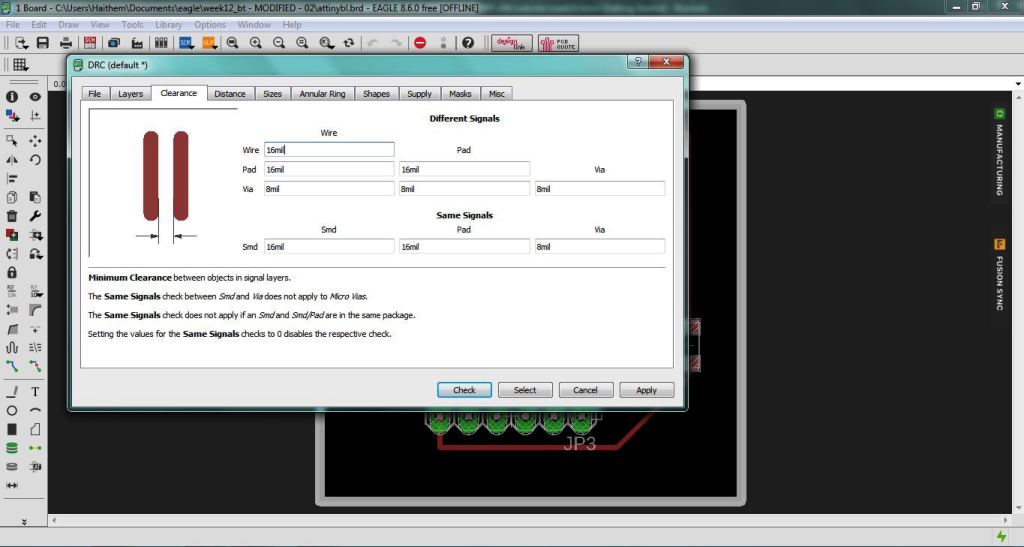Viewport: 1024px width, 547px height.
Task: Open the Zoom select dropdown icon
Action: coord(326,43)
